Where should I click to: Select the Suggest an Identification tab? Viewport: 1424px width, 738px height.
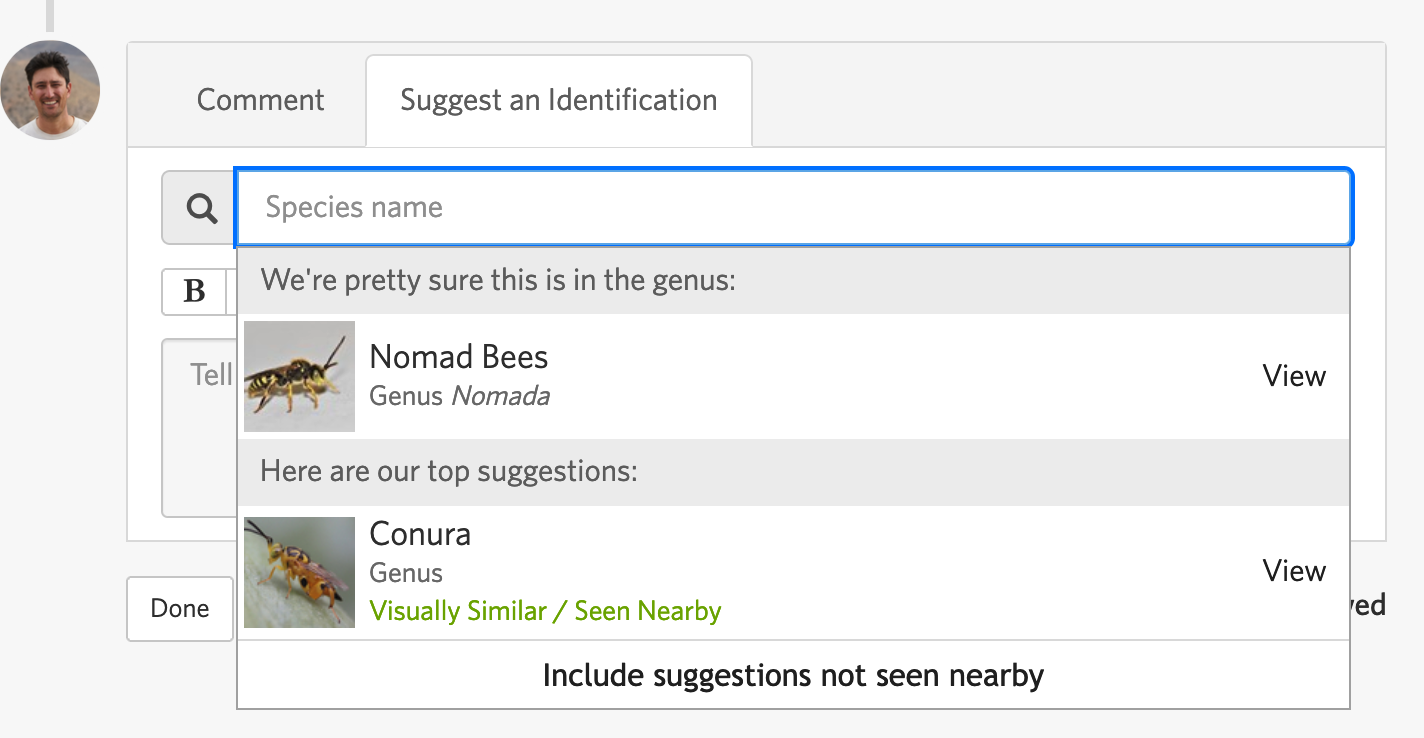click(558, 100)
